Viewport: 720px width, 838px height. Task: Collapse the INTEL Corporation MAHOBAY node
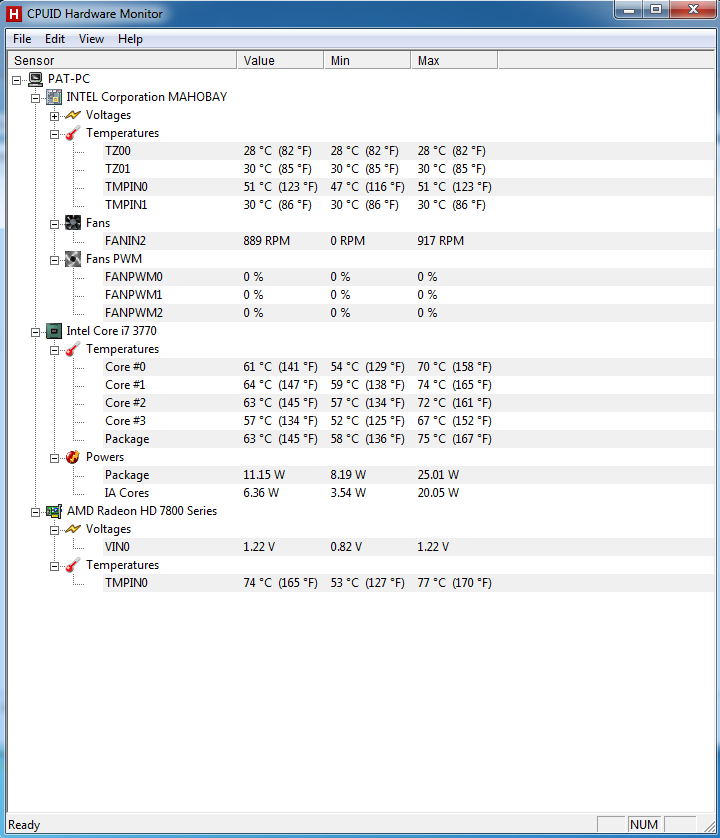[36, 98]
